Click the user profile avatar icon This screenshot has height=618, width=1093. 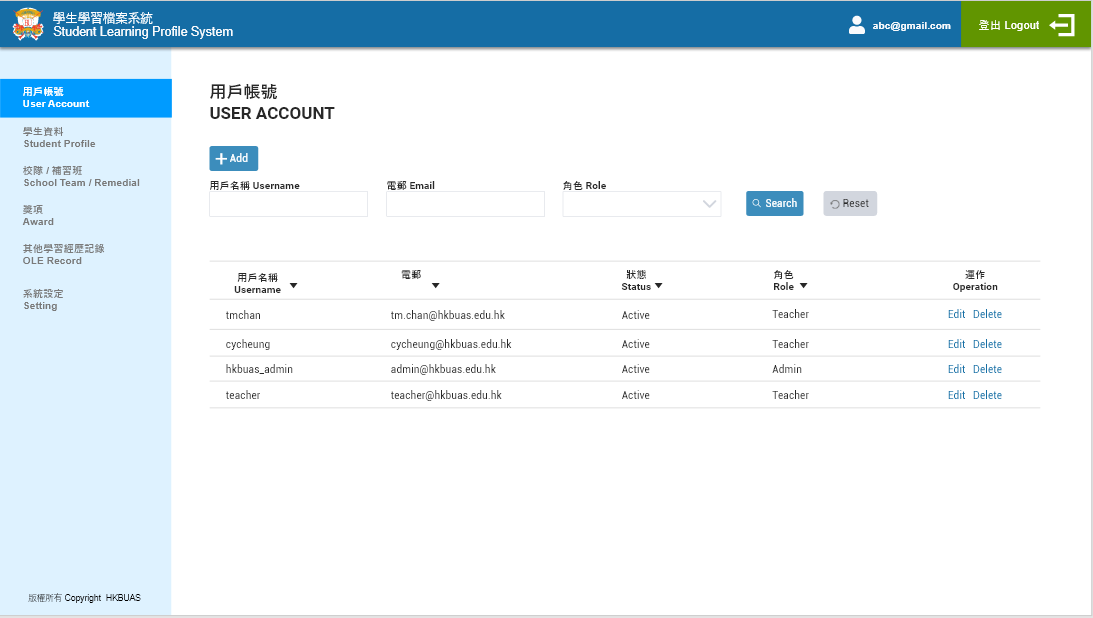(856, 25)
